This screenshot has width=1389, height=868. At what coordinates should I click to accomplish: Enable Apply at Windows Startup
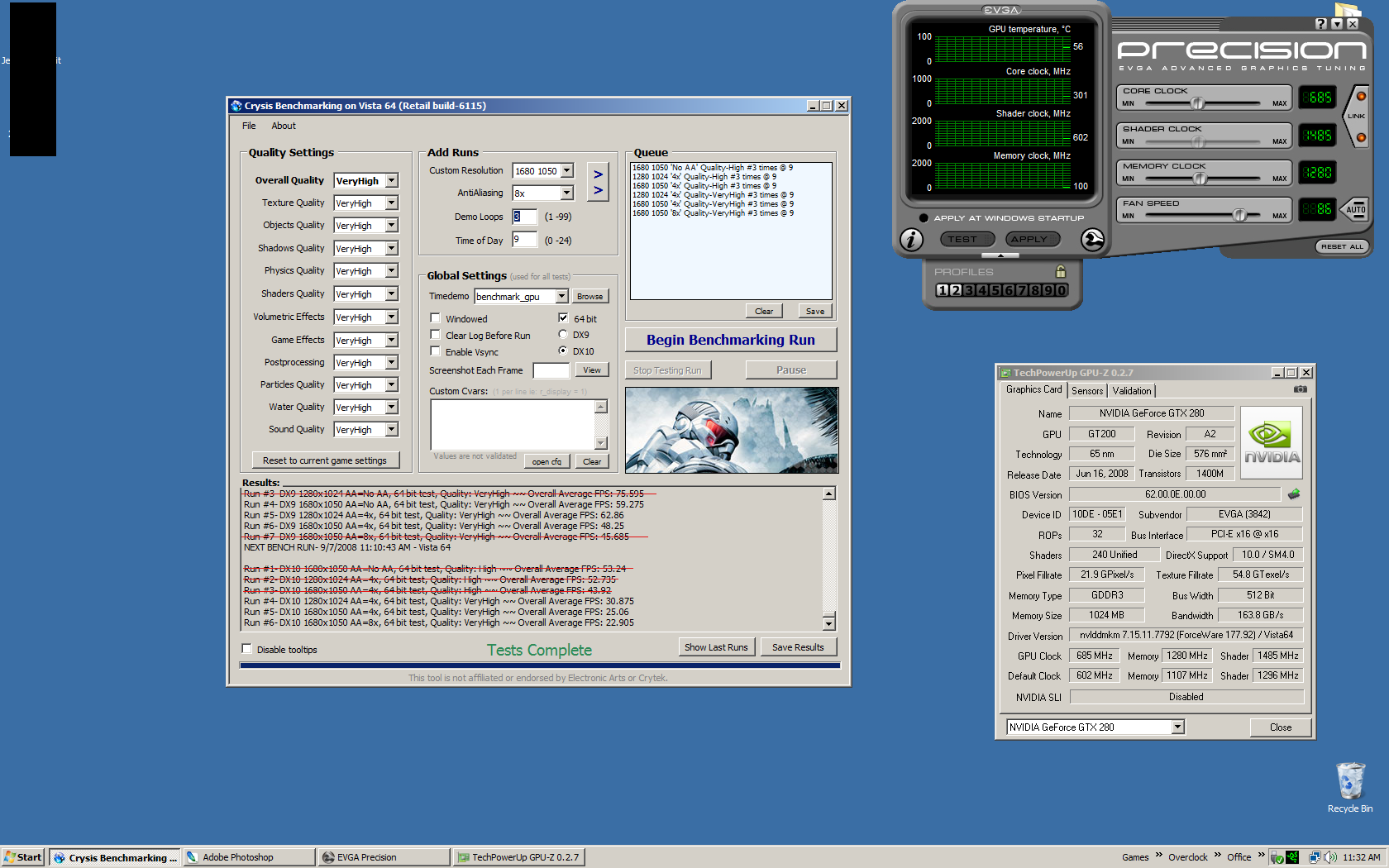(x=924, y=218)
